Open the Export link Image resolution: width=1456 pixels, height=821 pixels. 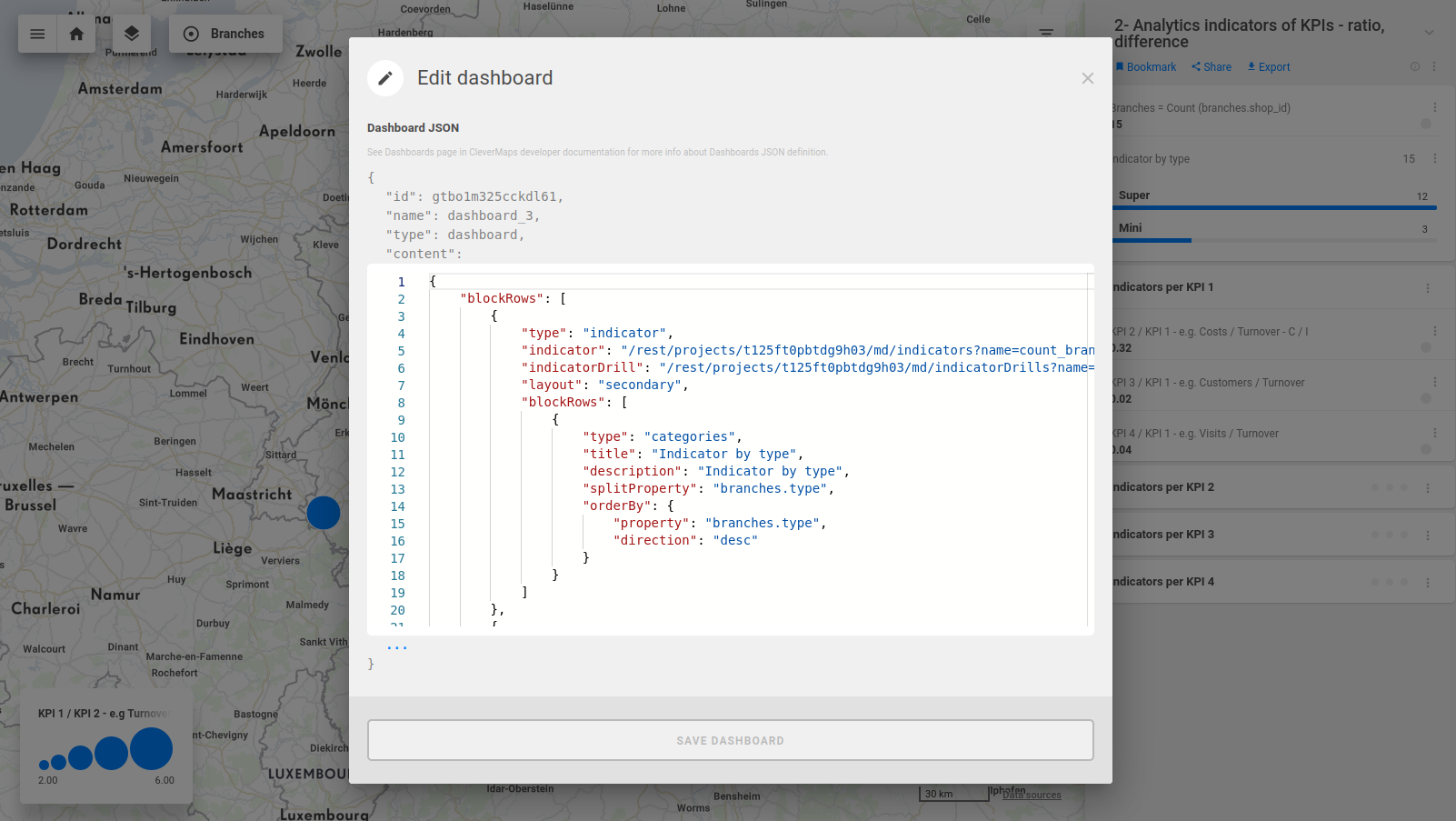pos(1269,67)
